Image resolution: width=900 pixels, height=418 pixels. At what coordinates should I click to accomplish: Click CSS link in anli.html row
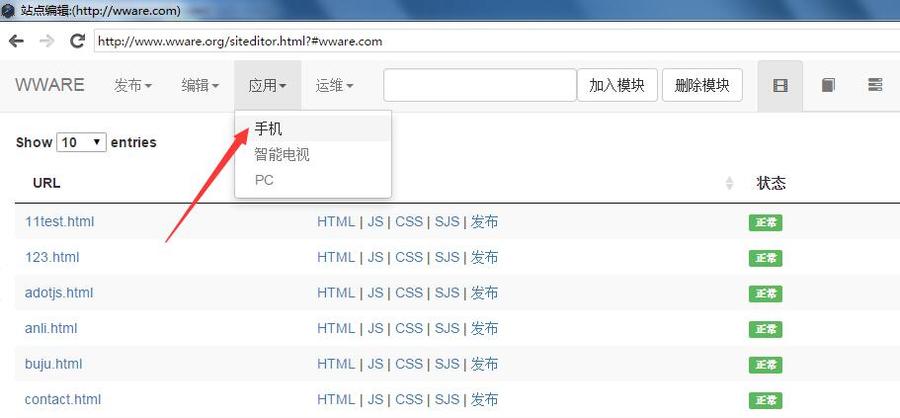tap(409, 328)
